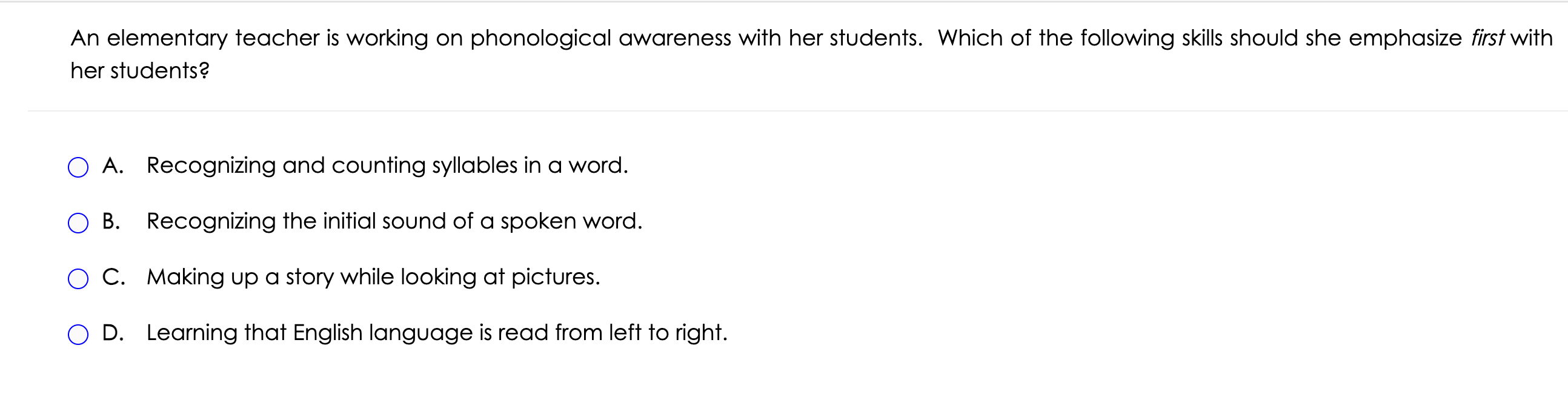Choose 'Learning that English language' answer text

437,332
